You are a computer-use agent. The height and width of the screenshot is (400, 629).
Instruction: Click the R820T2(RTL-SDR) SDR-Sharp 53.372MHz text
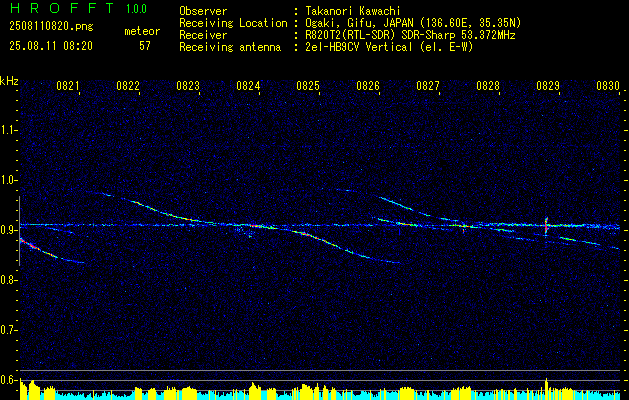pyautogui.click(x=409, y=35)
